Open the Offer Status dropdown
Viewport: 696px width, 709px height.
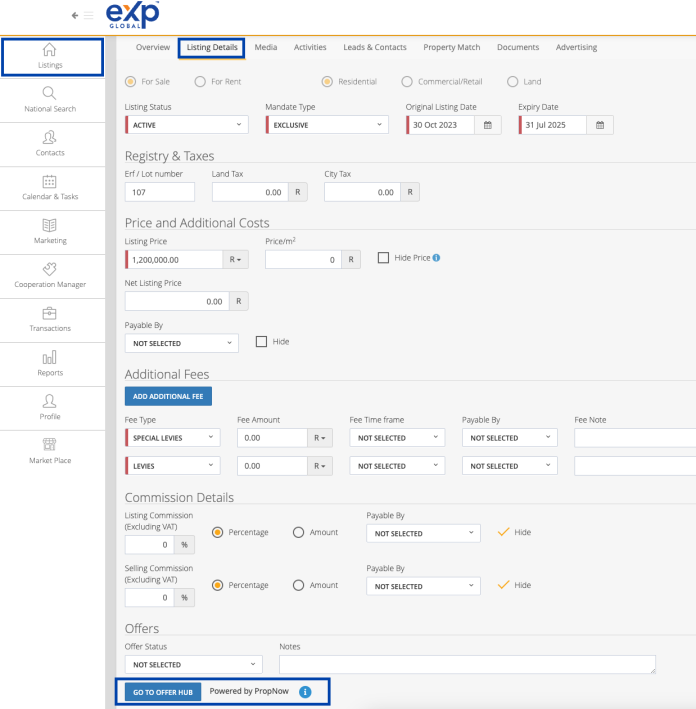193,664
